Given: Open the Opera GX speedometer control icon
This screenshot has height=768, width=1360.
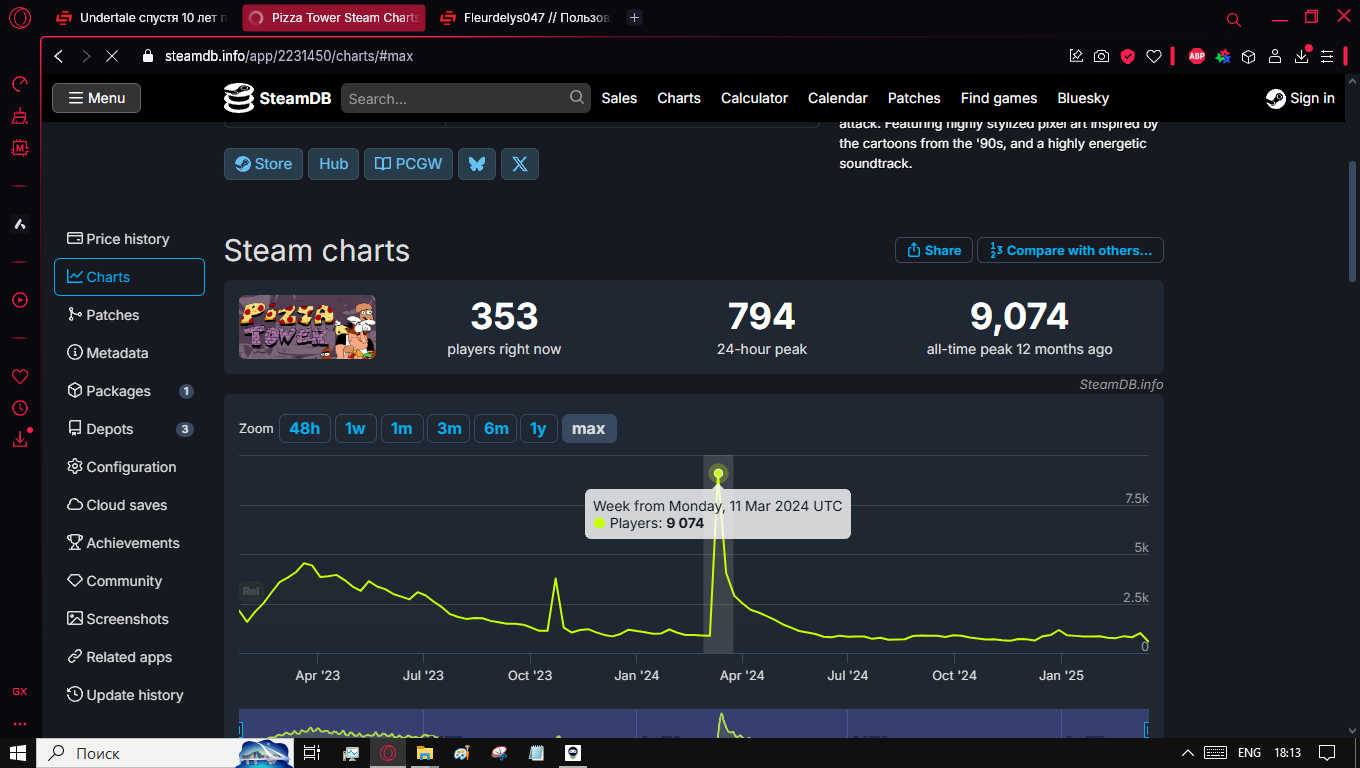Looking at the screenshot, I should pyautogui.click(x=20, y=85).
